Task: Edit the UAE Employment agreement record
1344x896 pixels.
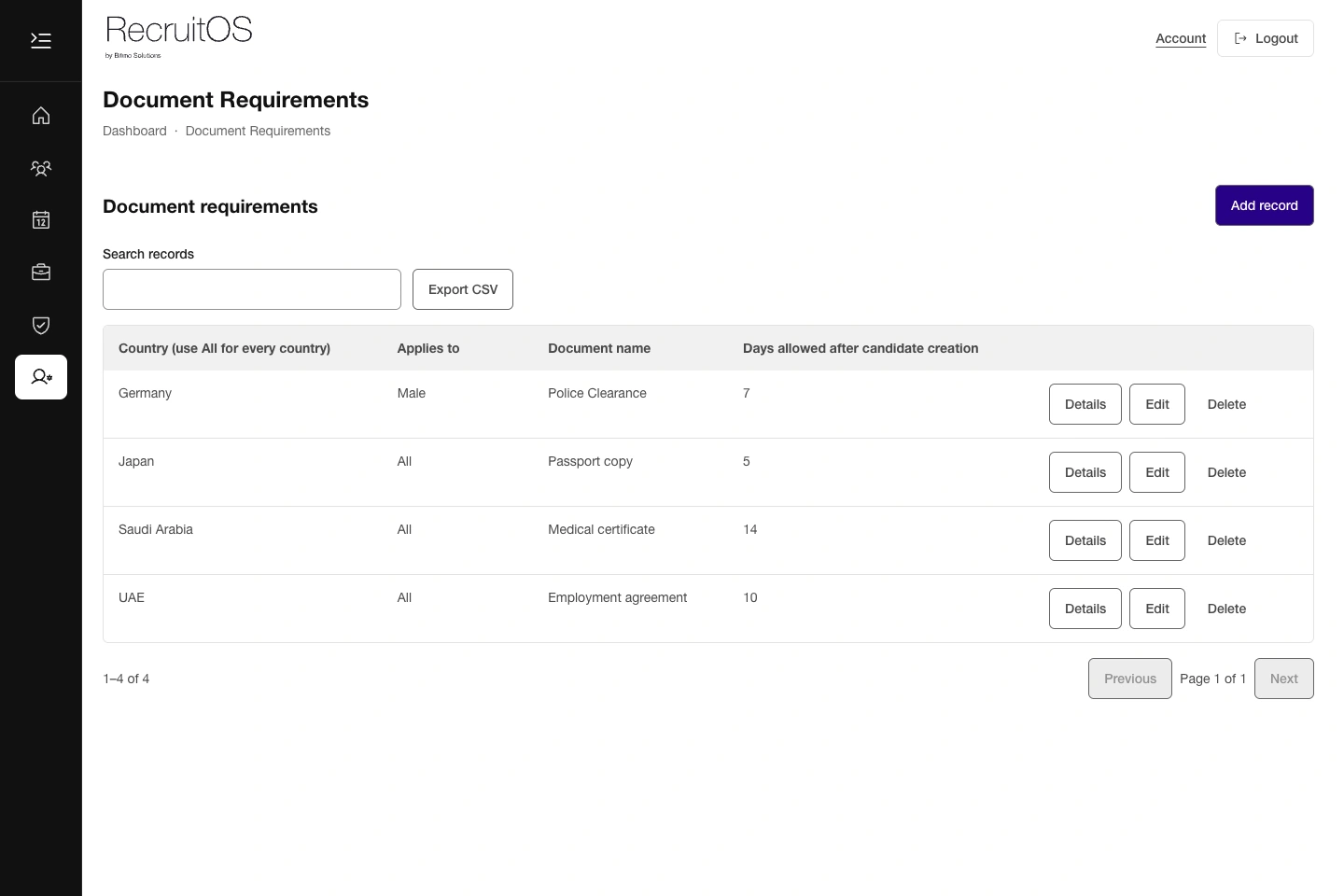Action: 1157,609
